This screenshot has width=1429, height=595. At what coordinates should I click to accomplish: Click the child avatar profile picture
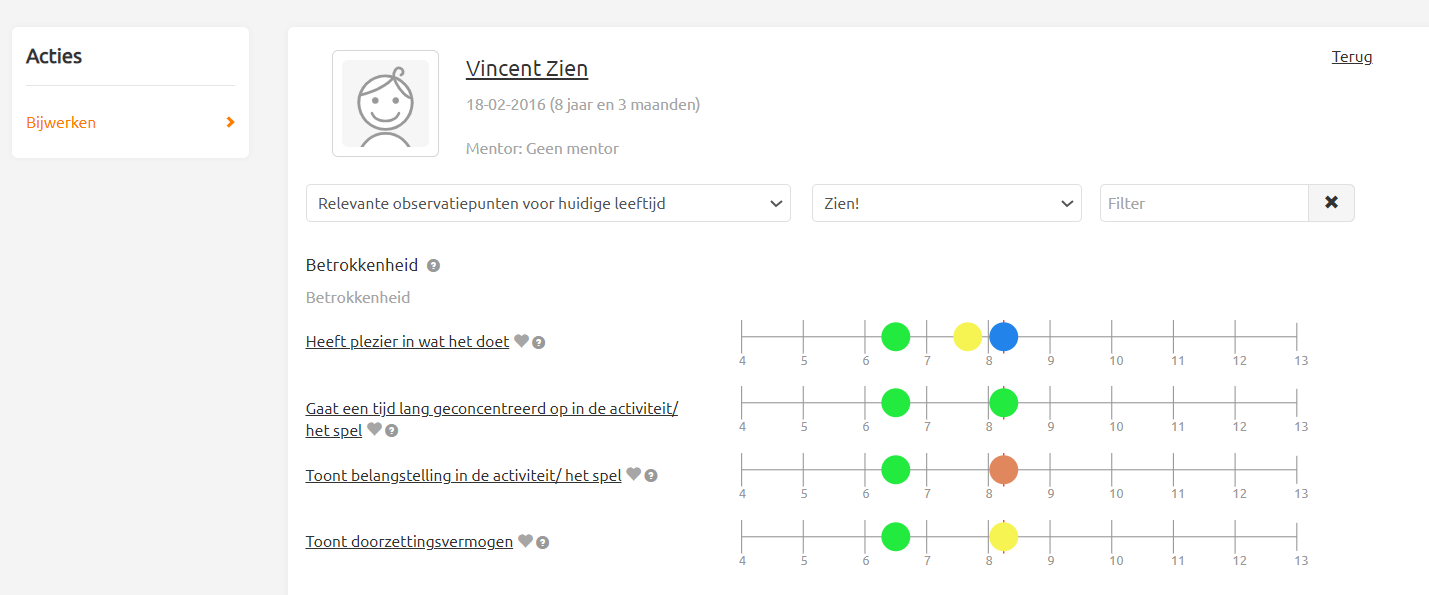(x=385, y=104)
